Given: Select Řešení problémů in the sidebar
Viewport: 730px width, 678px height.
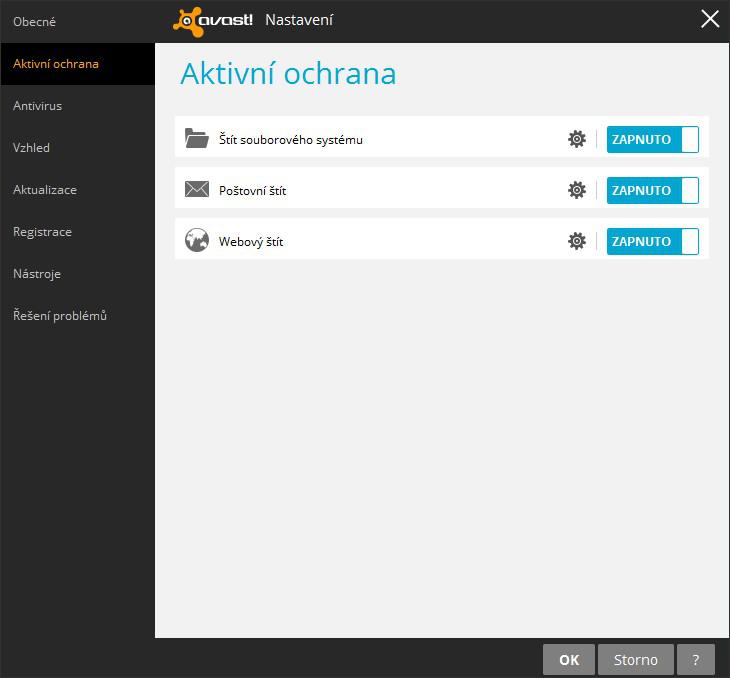Looking at the screenshot, I should pyautogui.click(x=77, y=315).
